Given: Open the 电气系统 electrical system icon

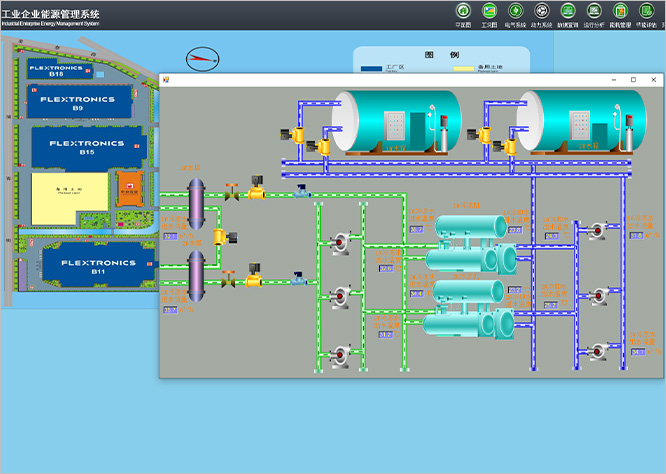Looking at the screenshot, I should tap(515, 11).
